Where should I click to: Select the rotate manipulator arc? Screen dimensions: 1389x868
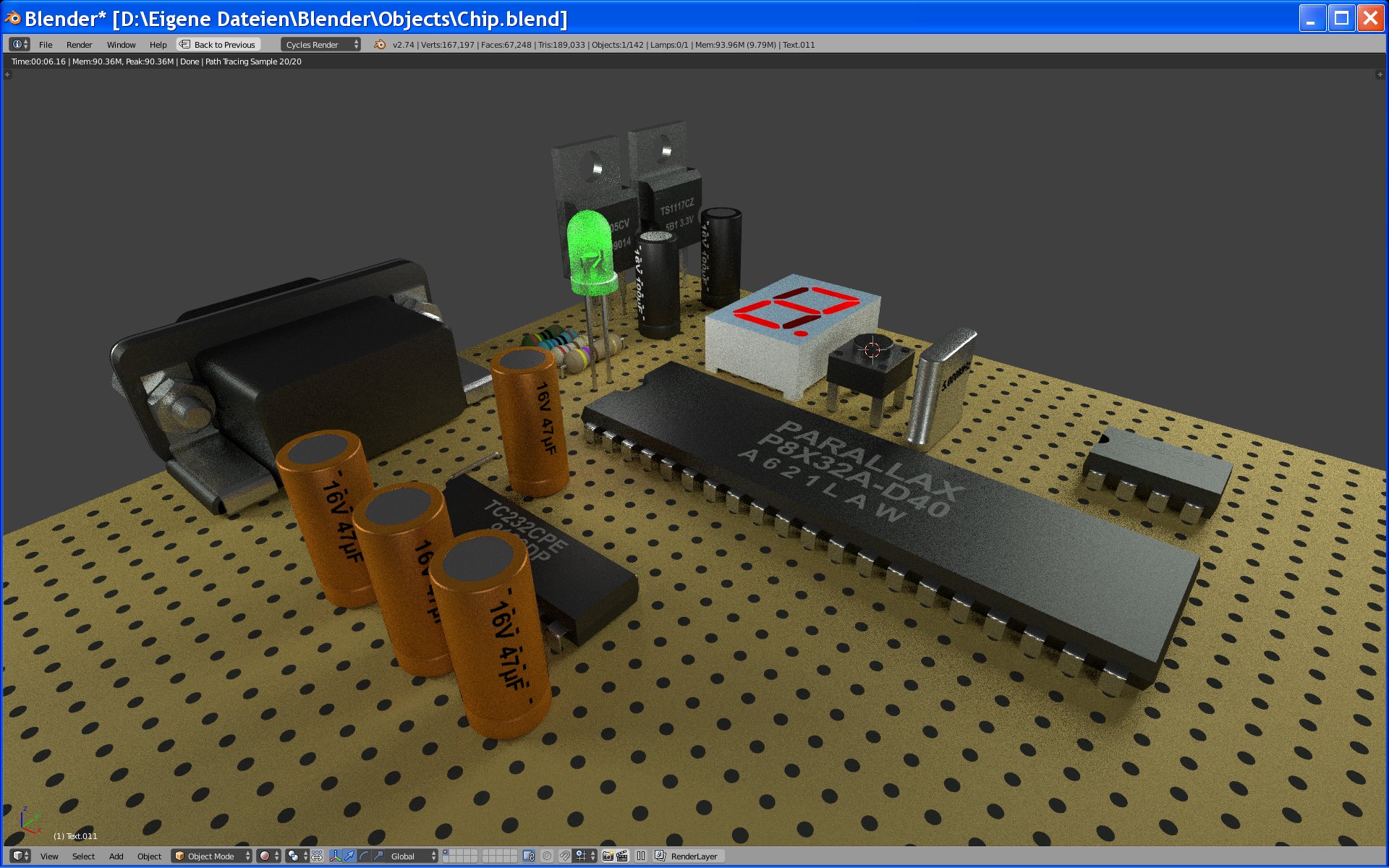click(364, 856)
